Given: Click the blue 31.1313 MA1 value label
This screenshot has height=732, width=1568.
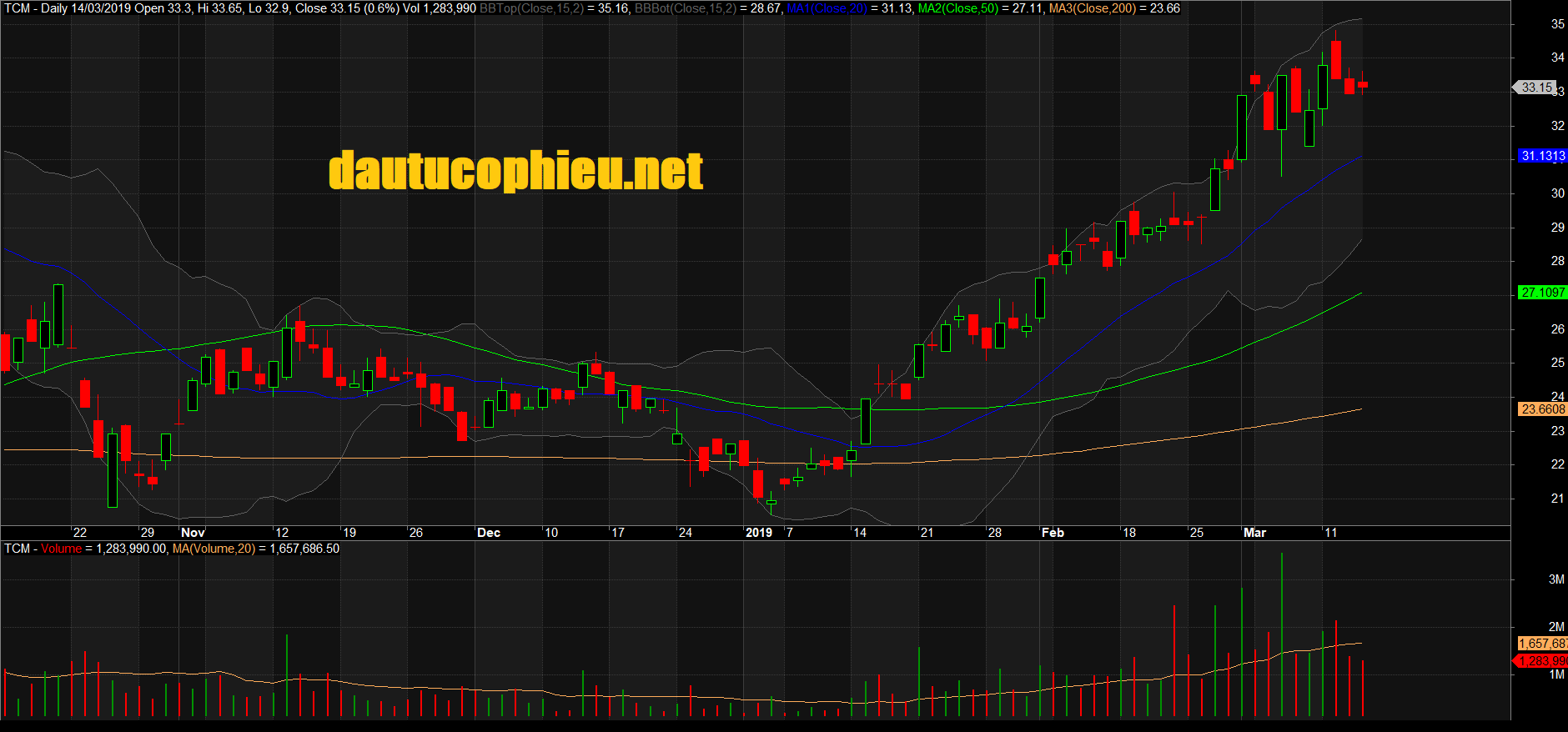Looking at the screenshot, I should coord(1542,156).
